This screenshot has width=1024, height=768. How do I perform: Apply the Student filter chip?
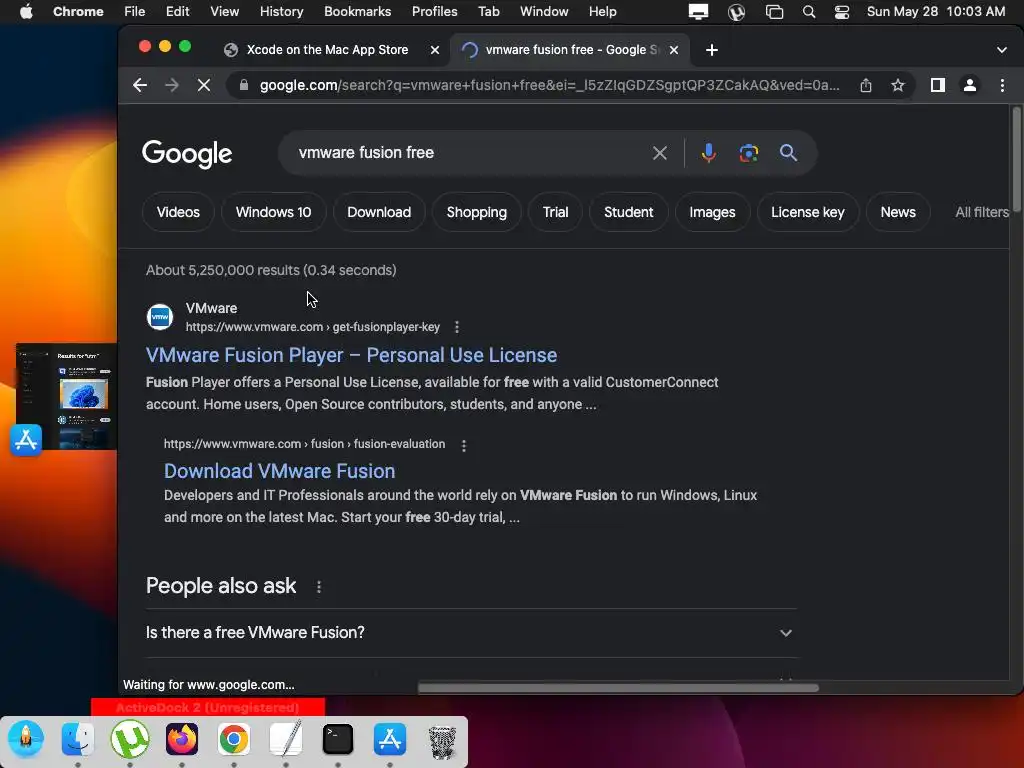click(628, 212)
